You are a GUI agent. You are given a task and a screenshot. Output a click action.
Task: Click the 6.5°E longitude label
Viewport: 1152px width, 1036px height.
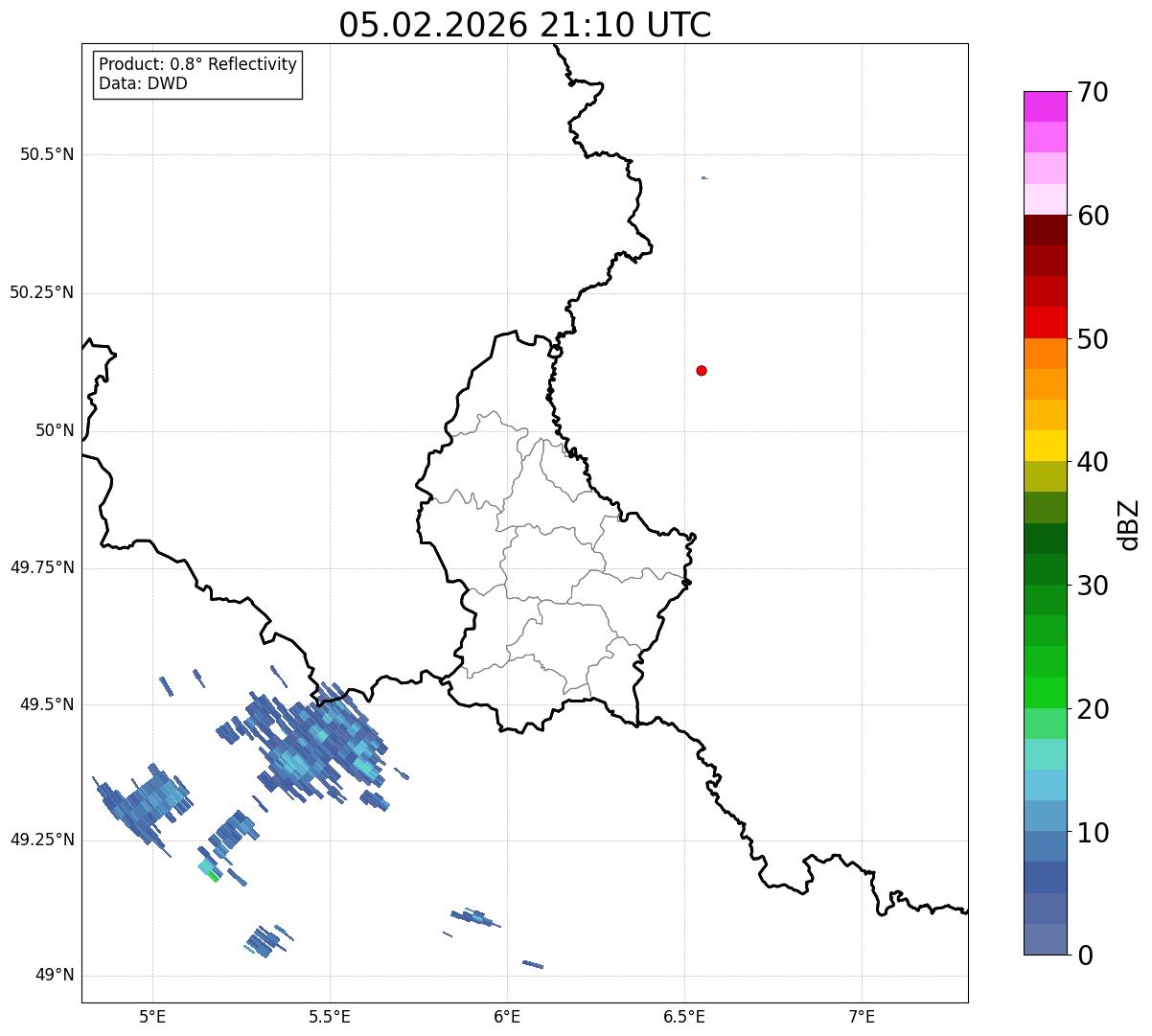coord(684,1016)
